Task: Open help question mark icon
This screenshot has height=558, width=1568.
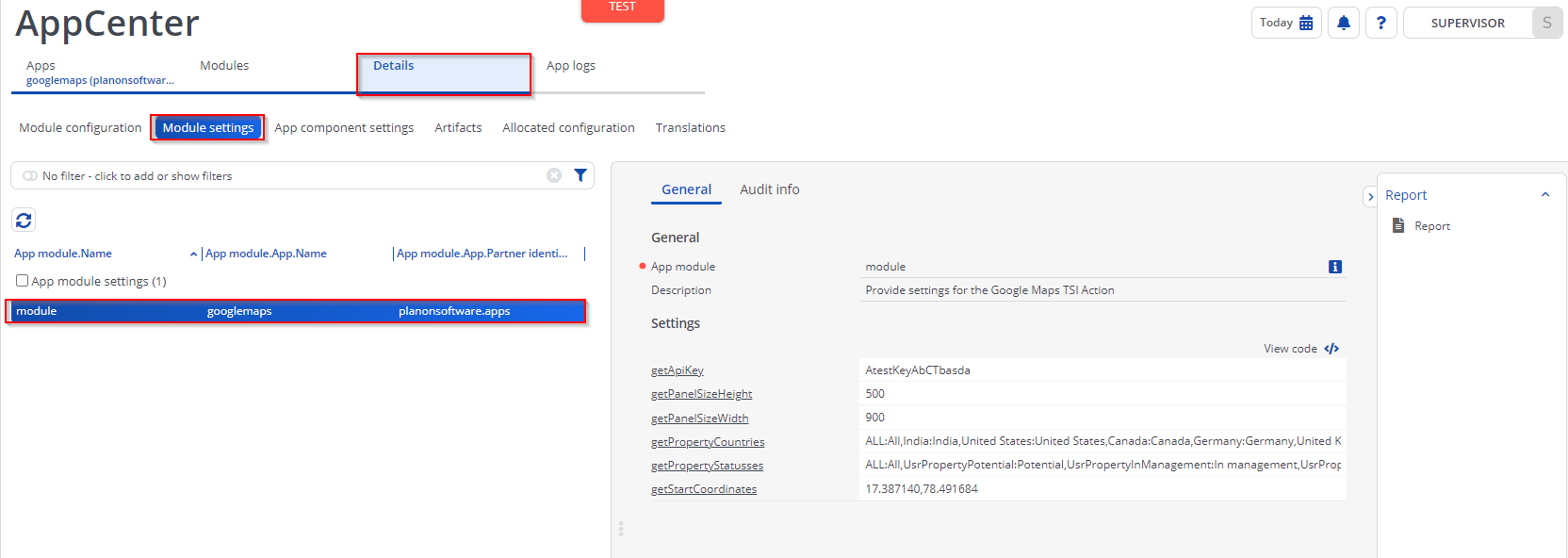Action: tap(1381, 23)
